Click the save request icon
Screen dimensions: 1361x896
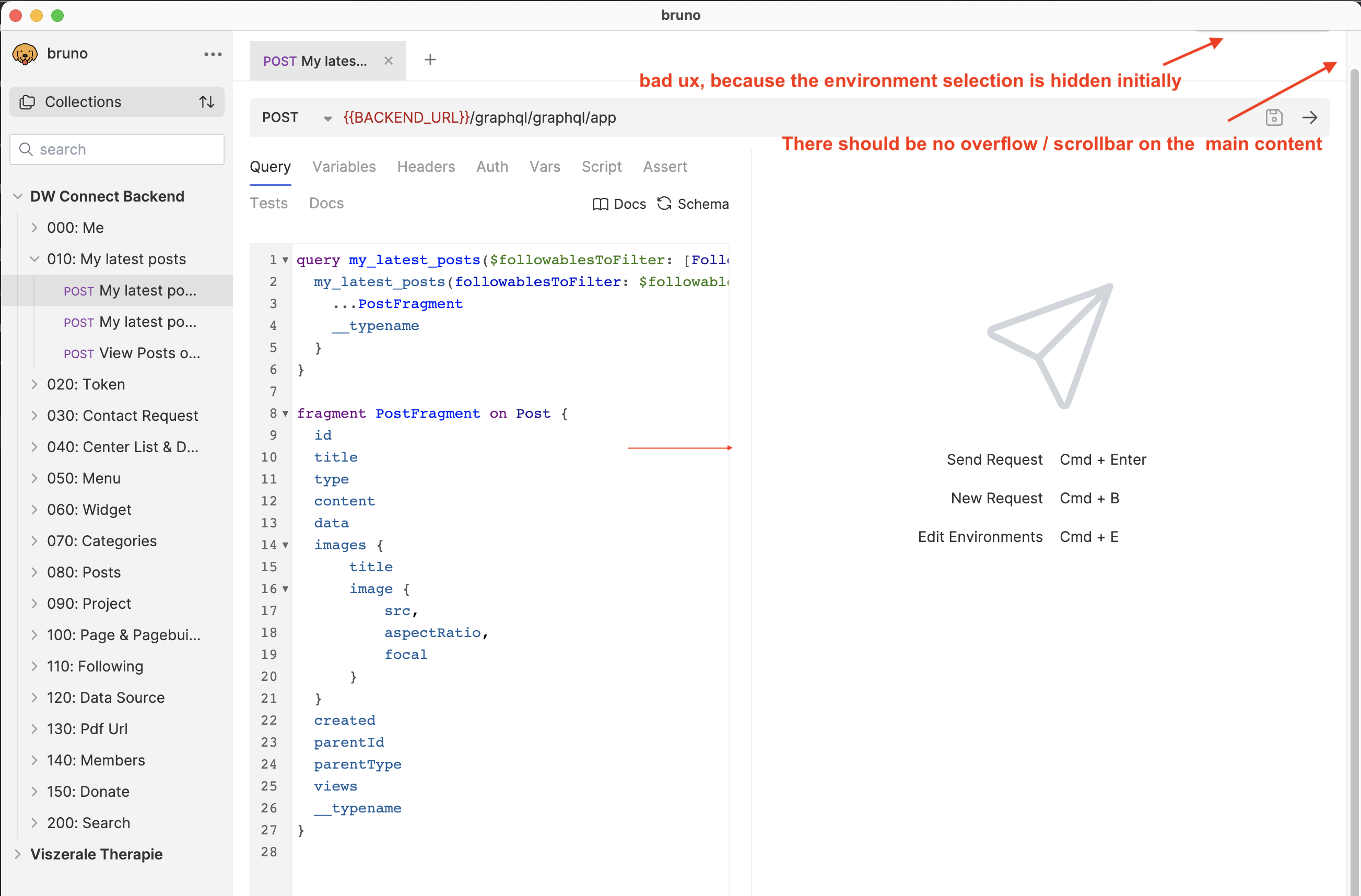pos(1274,117)
